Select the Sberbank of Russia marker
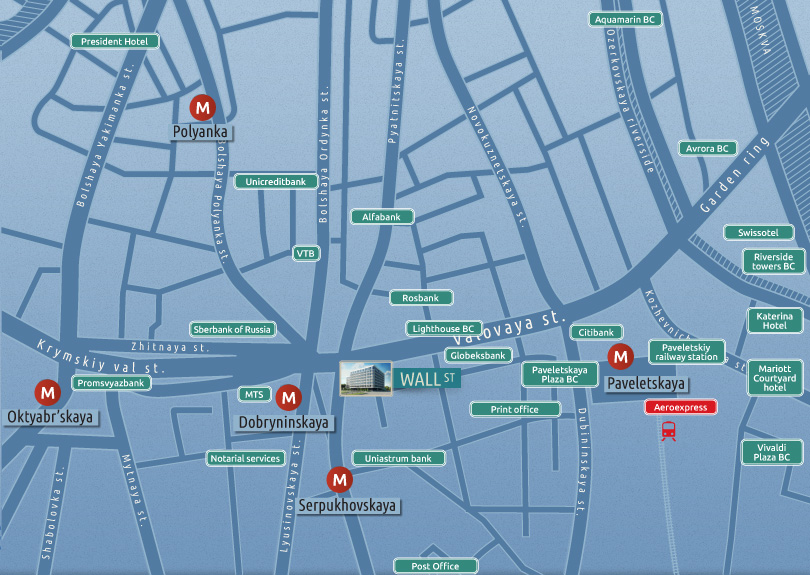Viewport: 810px width, 575px height. (x=232, y=330)
